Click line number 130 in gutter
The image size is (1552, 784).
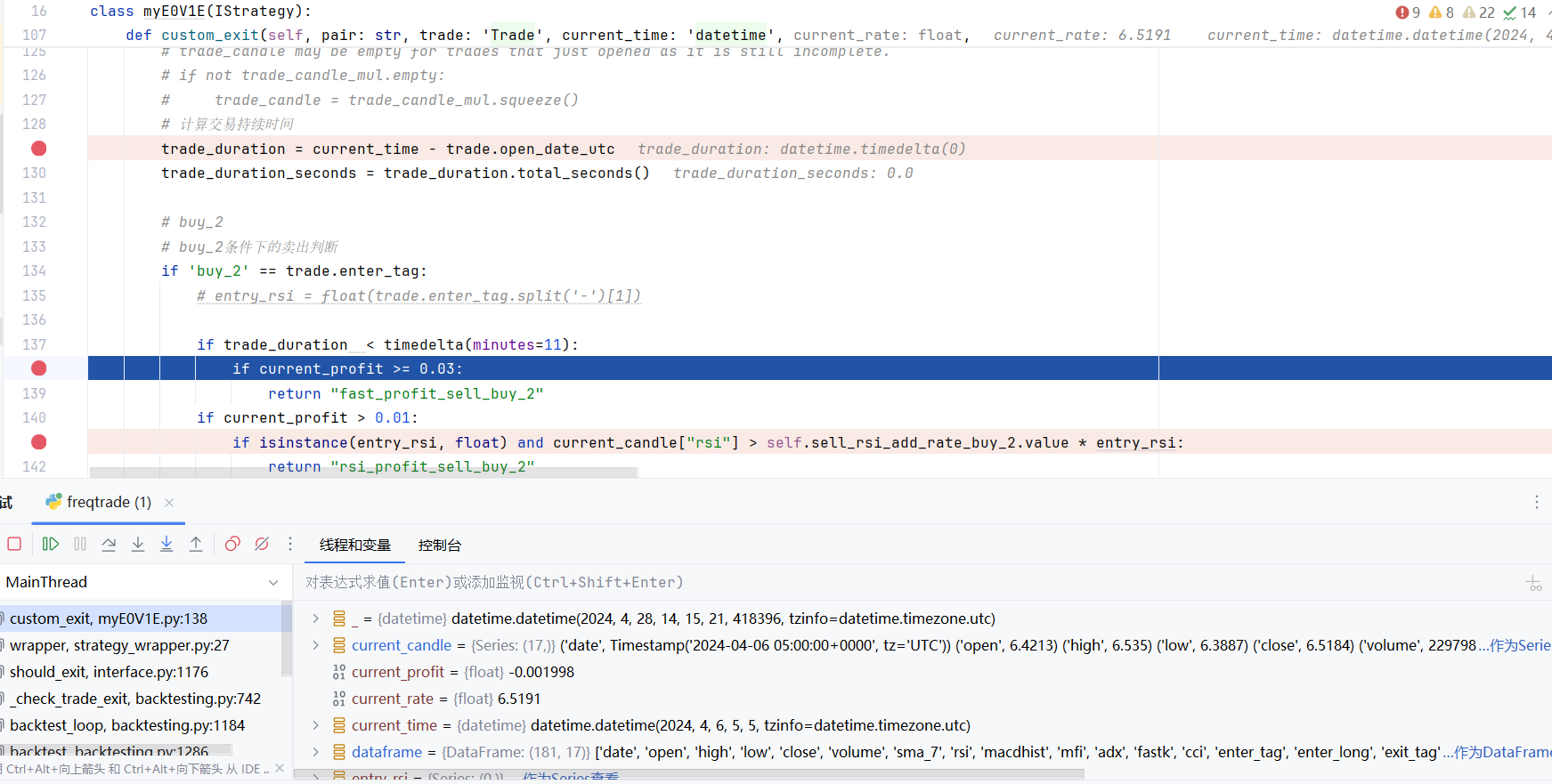pos(34,173)
